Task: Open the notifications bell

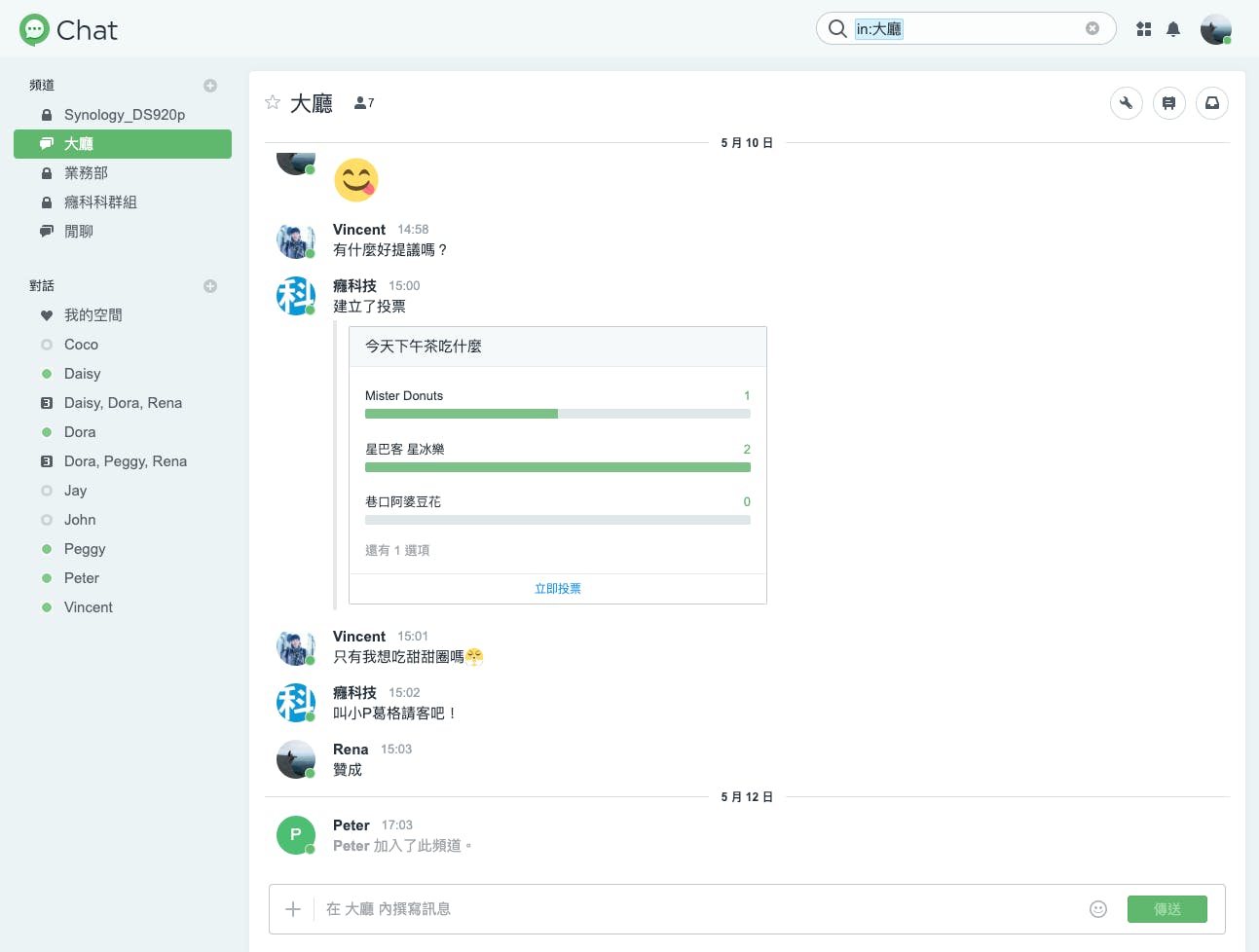Action: [1173, 29]
